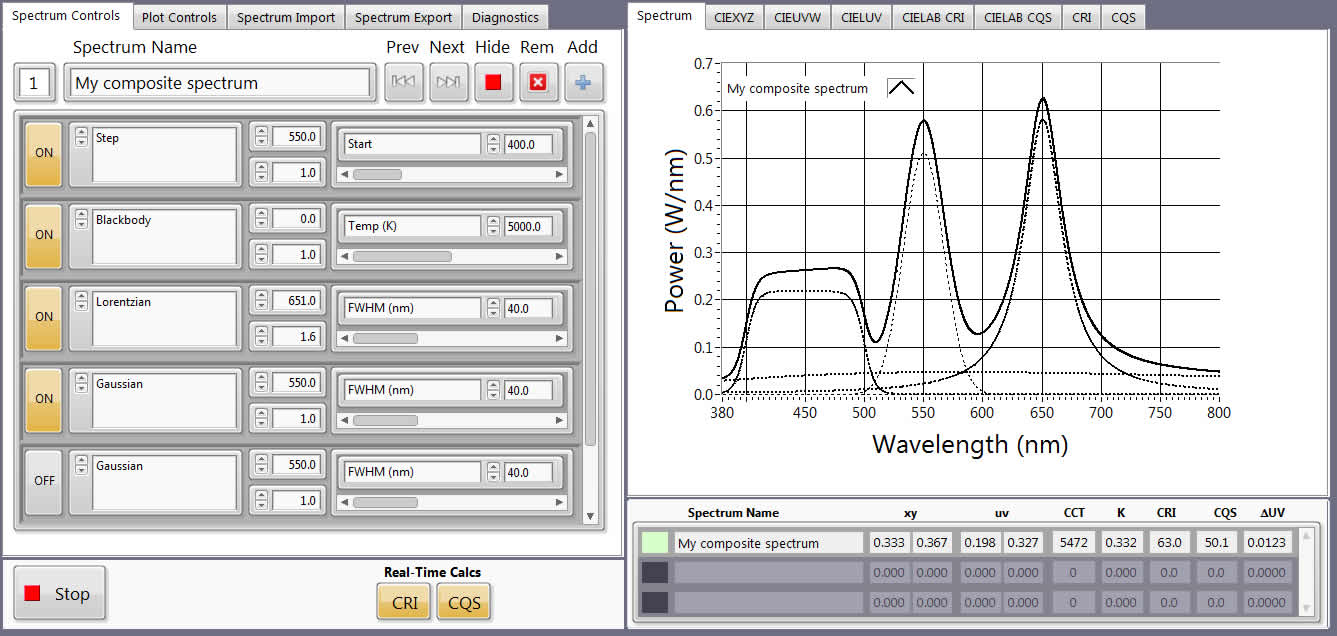
Task: Open the CIELAB CRI plot tab
Action: pyautogui.click(x=932, y=17)
